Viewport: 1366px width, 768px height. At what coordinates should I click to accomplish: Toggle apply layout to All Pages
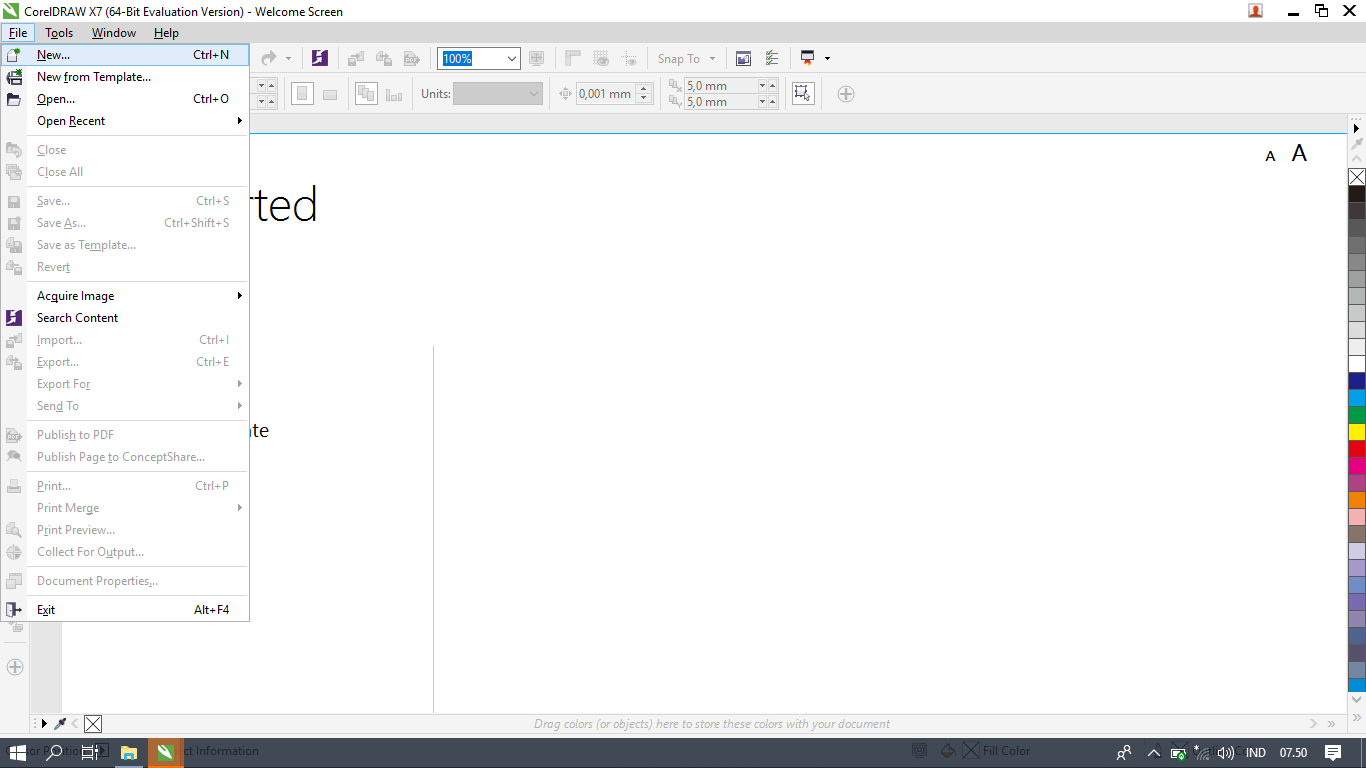pyautogui.click(x=366, y=94)
